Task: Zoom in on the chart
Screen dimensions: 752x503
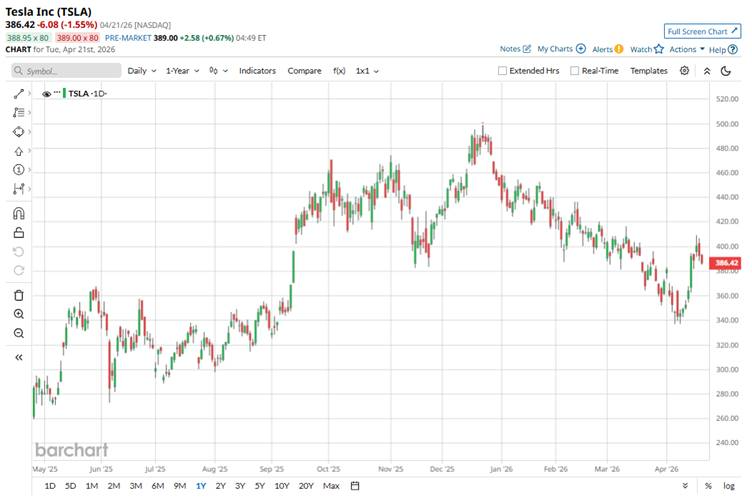Action: (x=19, y=314)
